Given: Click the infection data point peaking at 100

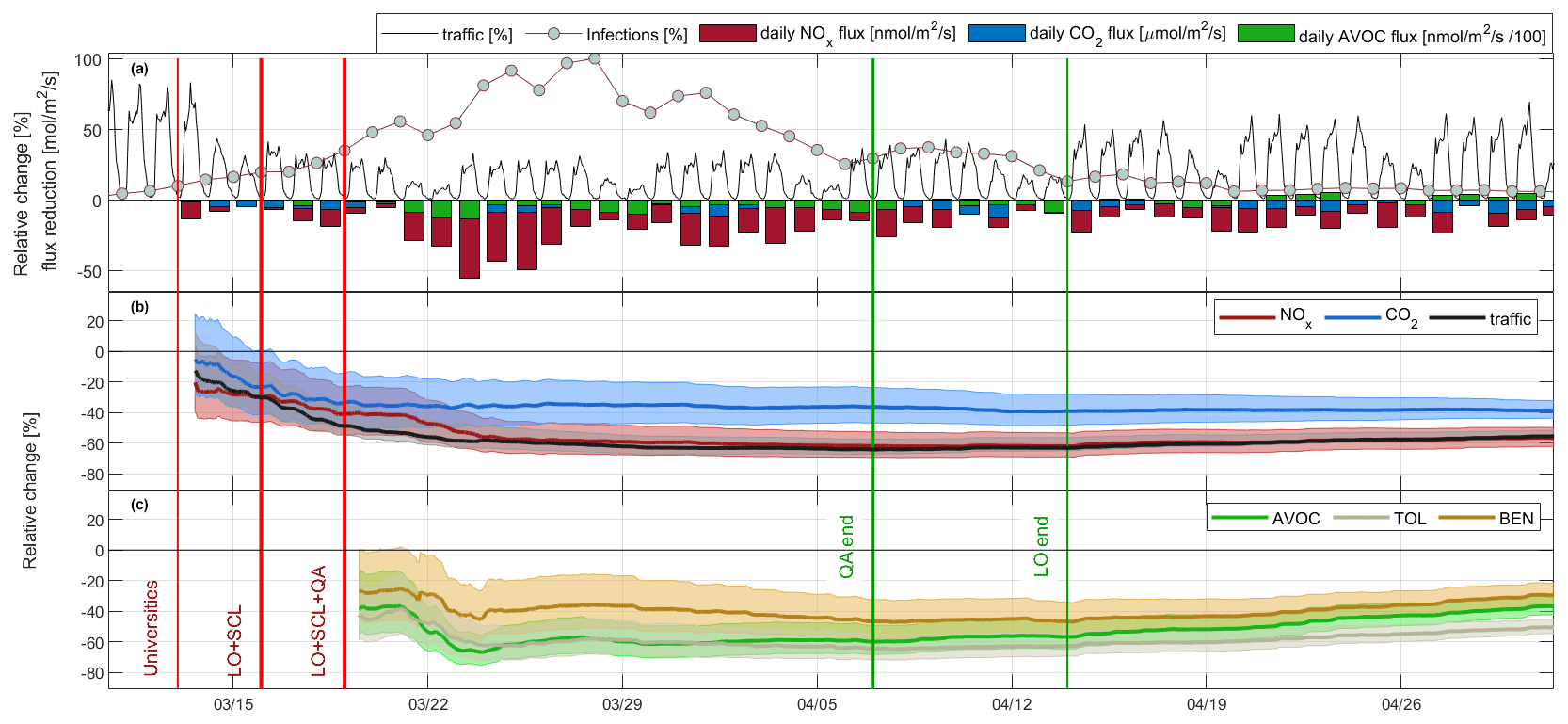Looking at the screenshot, I should 594,58.
